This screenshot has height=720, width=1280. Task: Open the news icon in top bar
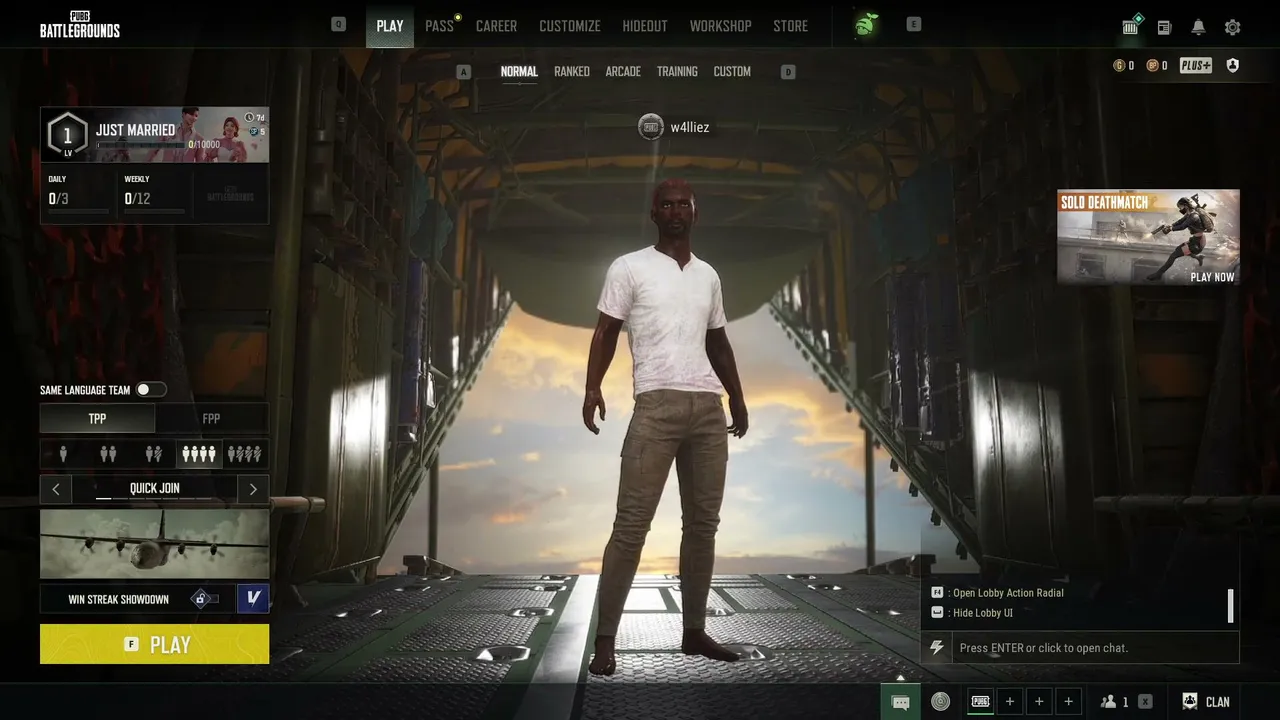coord(1164,27)
